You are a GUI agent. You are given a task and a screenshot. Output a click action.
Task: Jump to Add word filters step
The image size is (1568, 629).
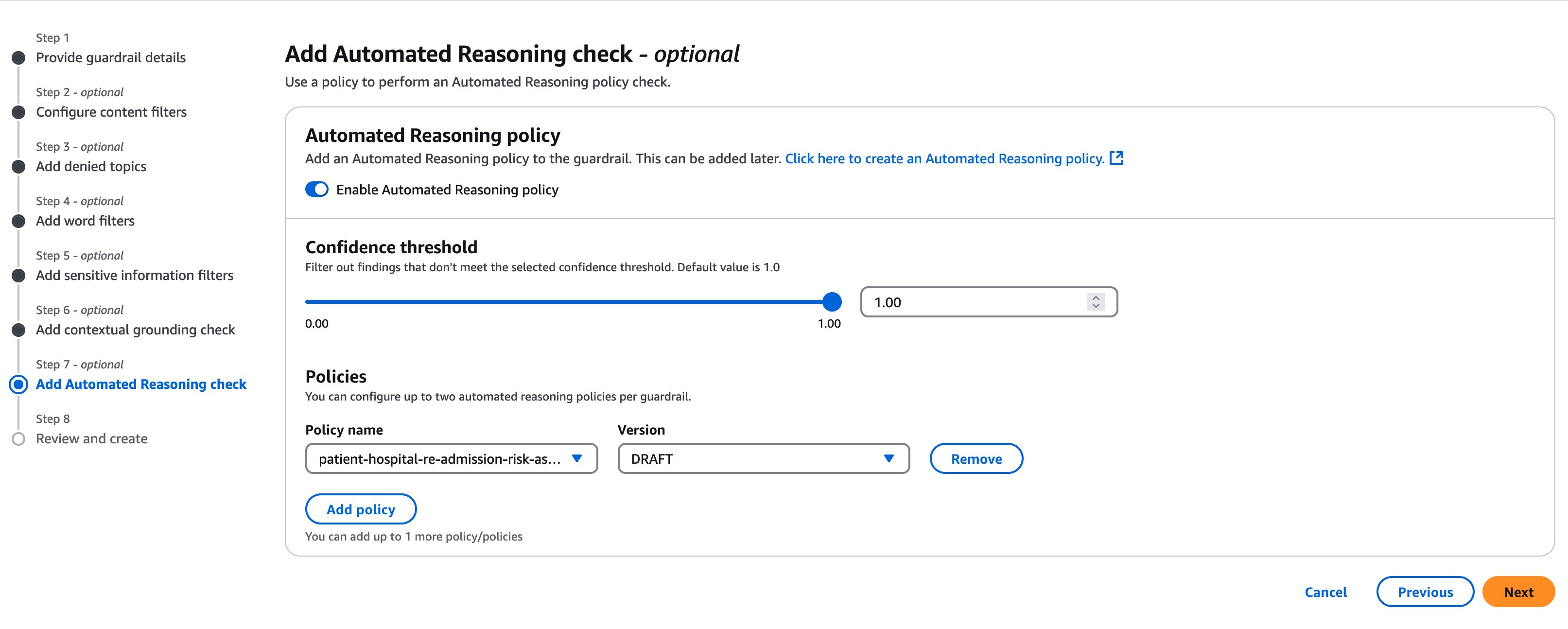click(x=85, y=221)
